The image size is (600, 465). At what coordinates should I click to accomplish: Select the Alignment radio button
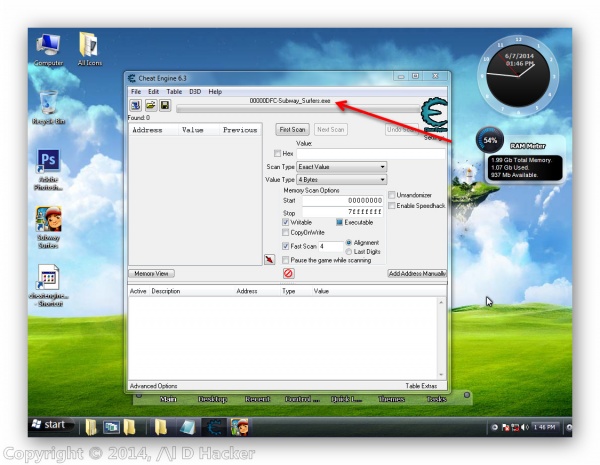(349, 243)
